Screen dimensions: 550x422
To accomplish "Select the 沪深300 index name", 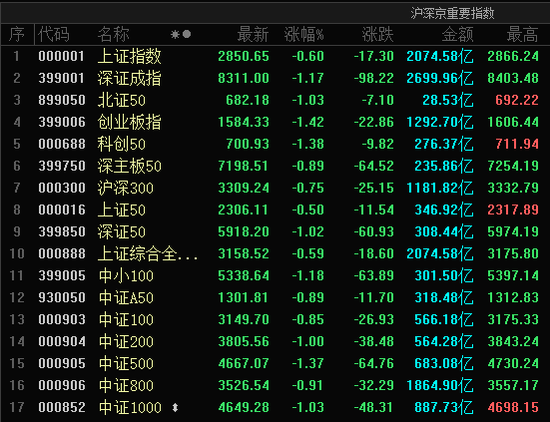I will [x=126, y=188].
